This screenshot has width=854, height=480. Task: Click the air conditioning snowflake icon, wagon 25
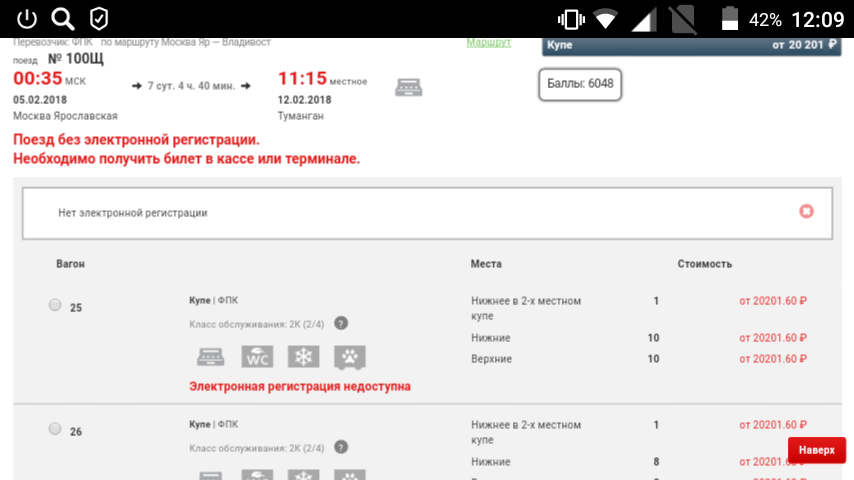tap(303, 357)
